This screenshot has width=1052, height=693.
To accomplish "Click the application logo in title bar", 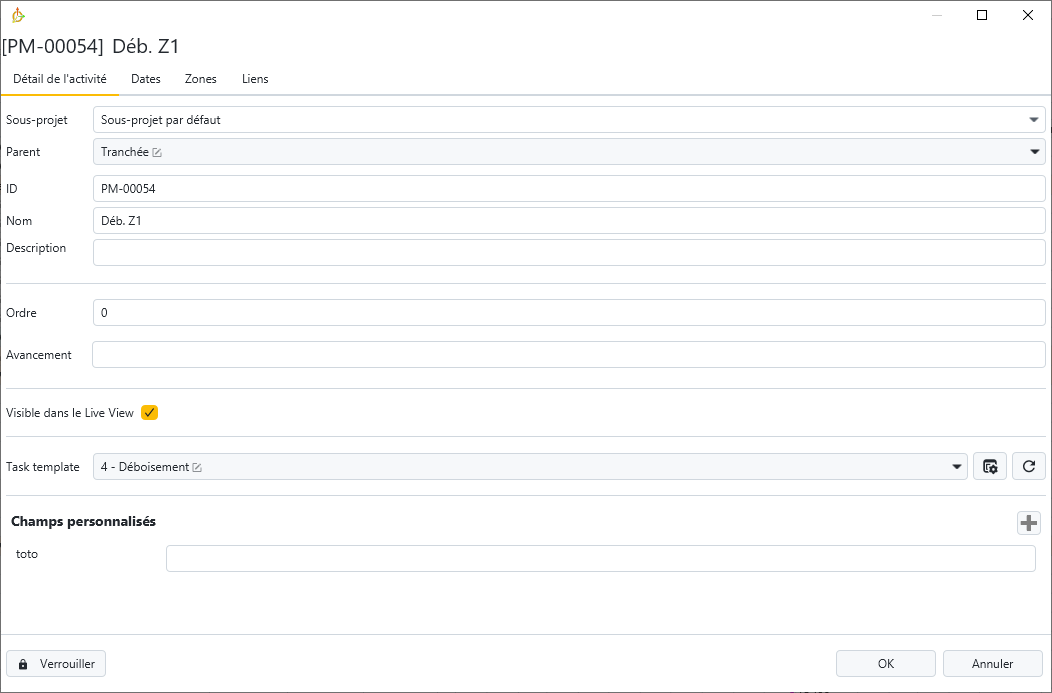I will tap(18, 15).
